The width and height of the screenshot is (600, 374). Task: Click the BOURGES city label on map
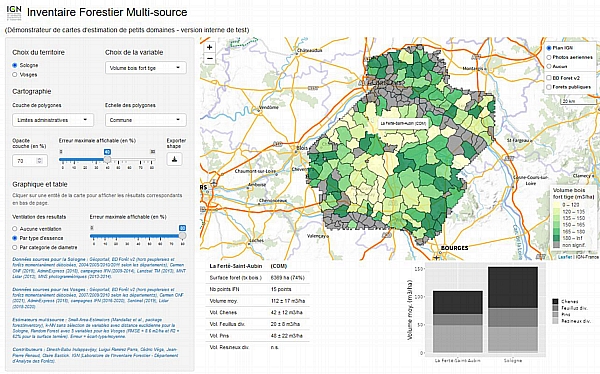(454, 248)
